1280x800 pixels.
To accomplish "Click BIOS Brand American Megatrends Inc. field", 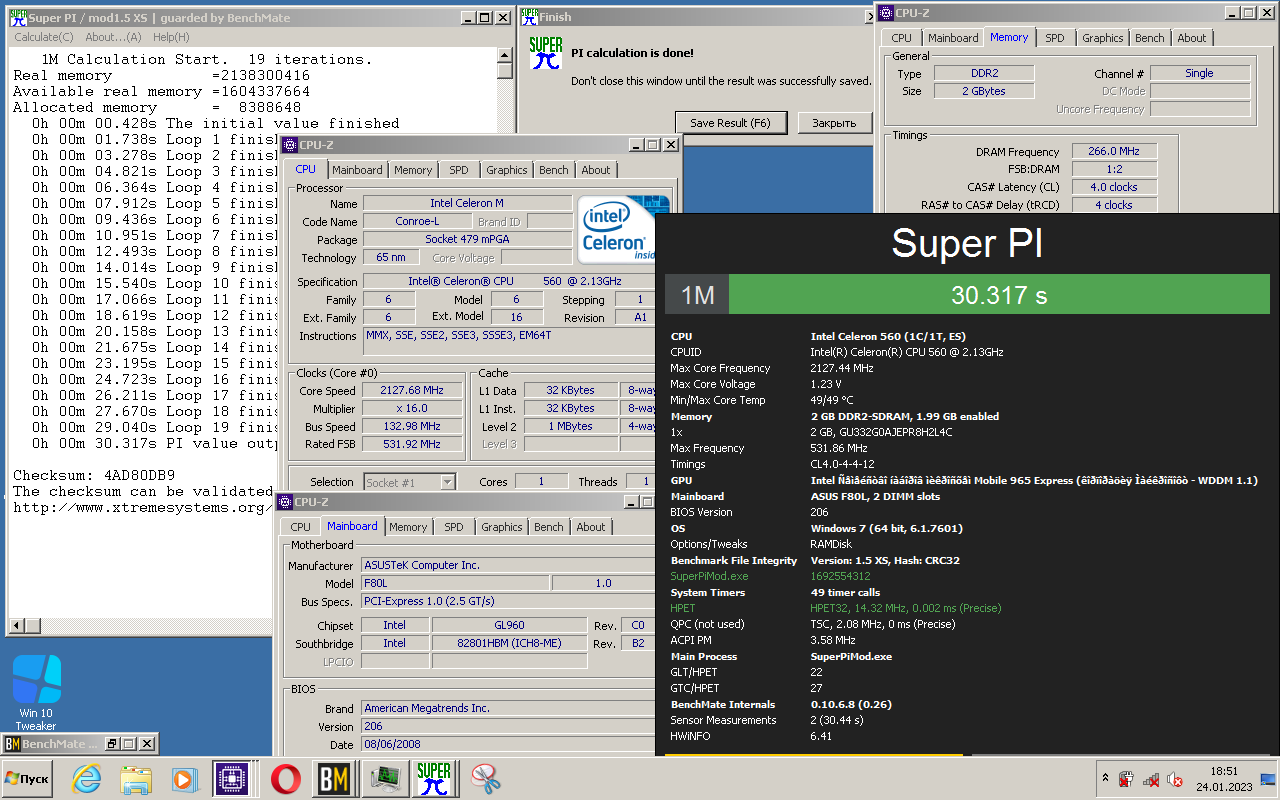I will [510, 708].
